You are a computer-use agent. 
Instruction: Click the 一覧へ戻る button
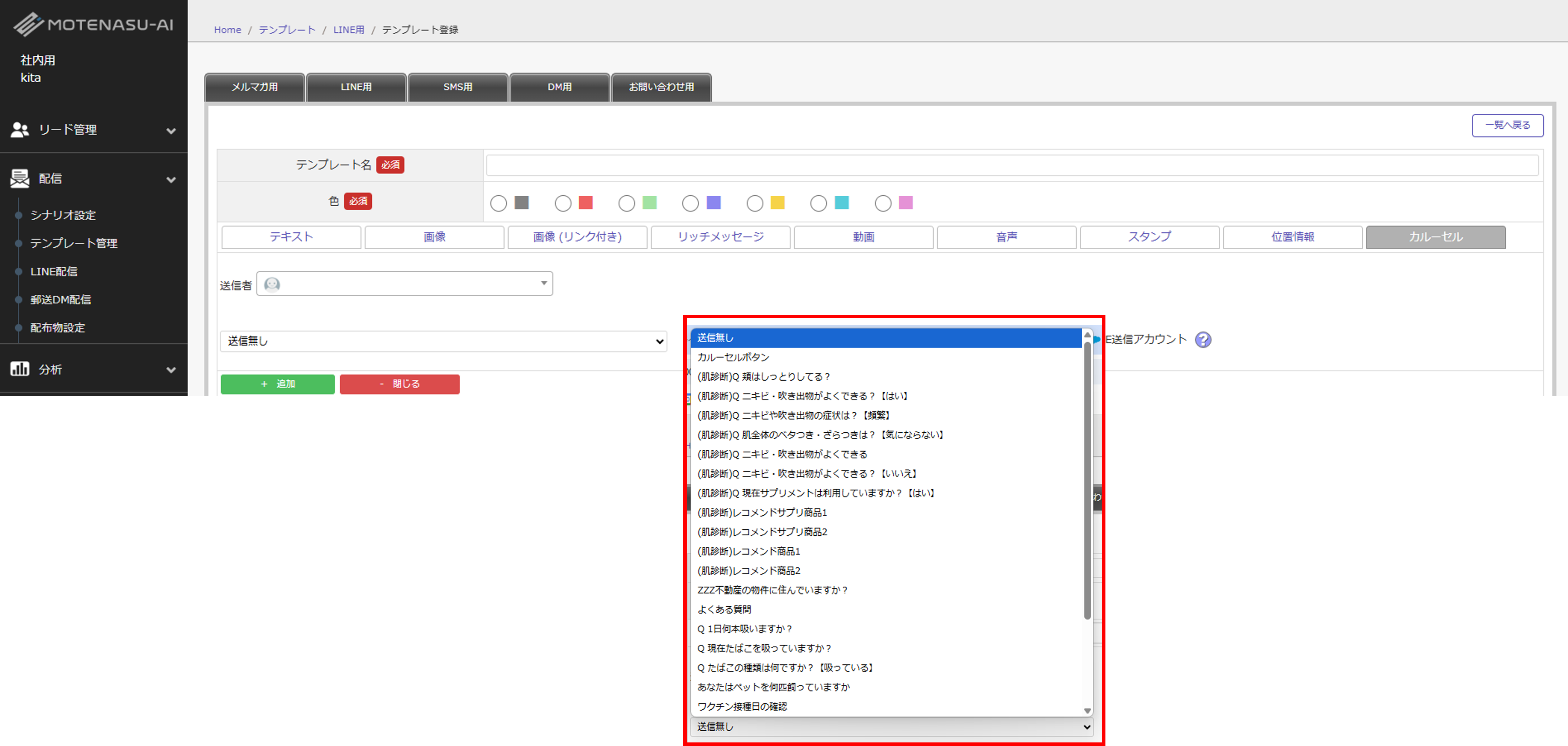(1507, 125)
